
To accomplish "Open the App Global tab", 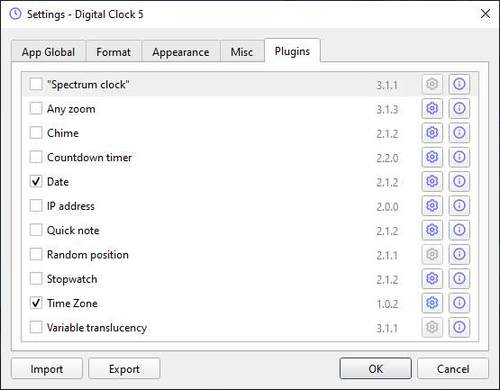I will click(x=48, y=52).
